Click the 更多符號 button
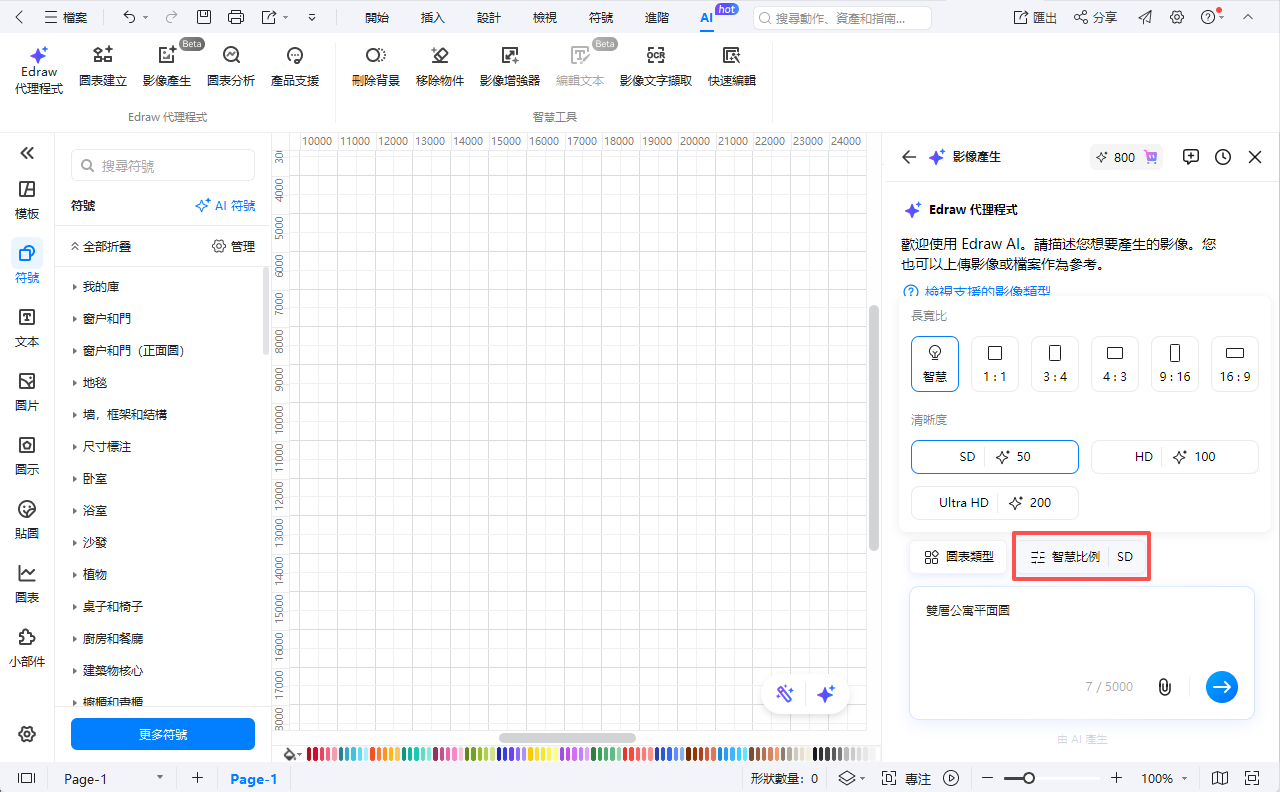Image resolution: width=1280 pixels, height=792 pixels. click(162, 734)
